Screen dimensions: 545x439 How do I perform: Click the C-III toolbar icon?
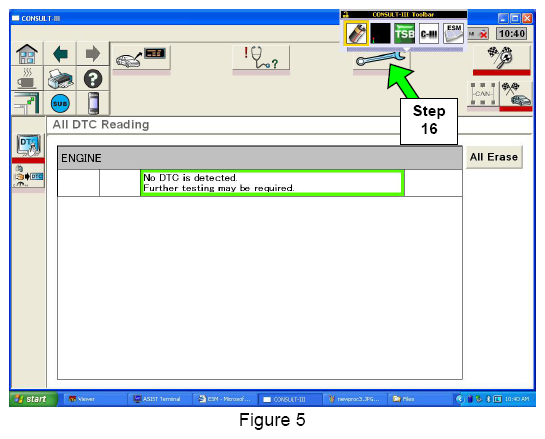(x=429, y=34)
